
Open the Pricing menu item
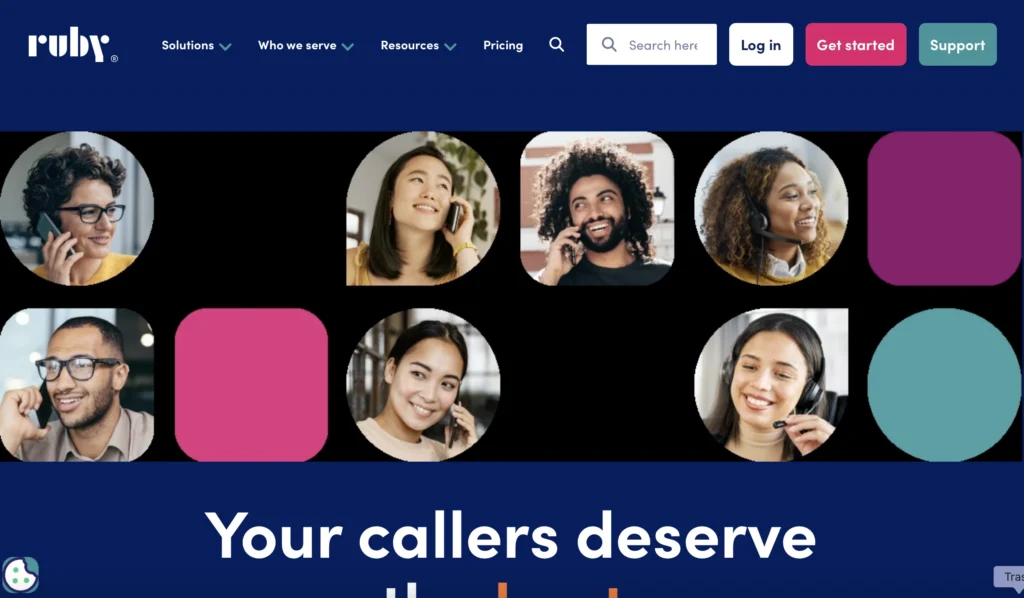[x=503, y=45]
